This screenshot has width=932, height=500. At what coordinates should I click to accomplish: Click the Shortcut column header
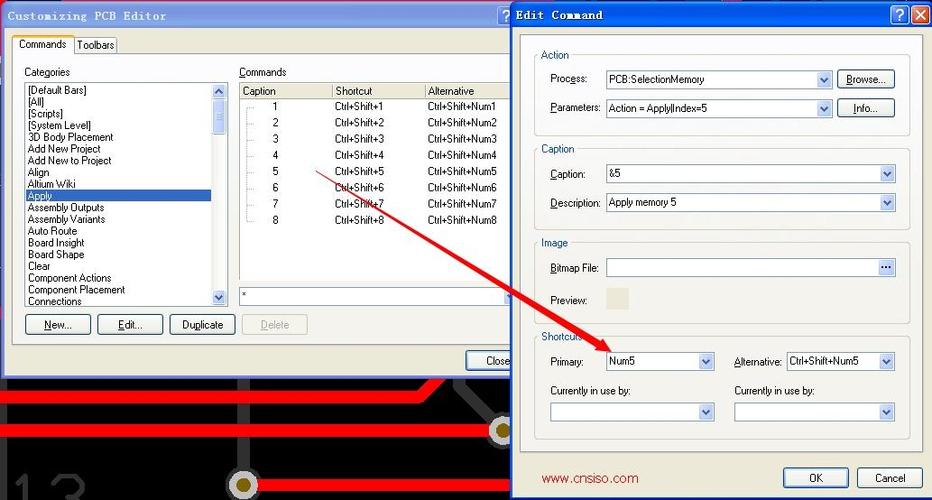click(379, 91)
